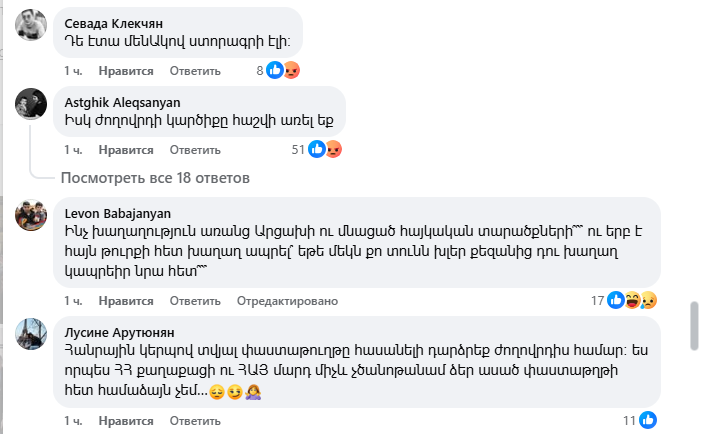Expand all 18 replies to Astghik's comment
702x434 pixels.
[x=154, y=178]
